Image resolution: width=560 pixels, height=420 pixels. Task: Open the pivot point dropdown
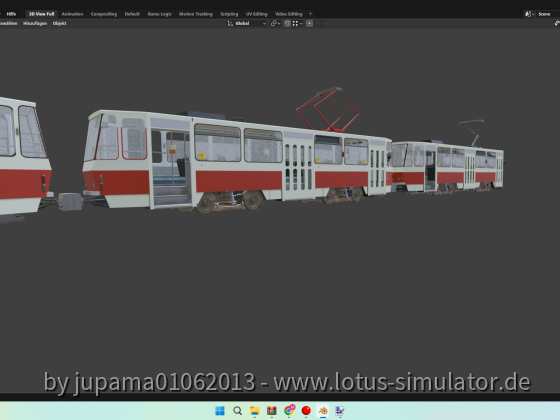(x=275, y=23)
